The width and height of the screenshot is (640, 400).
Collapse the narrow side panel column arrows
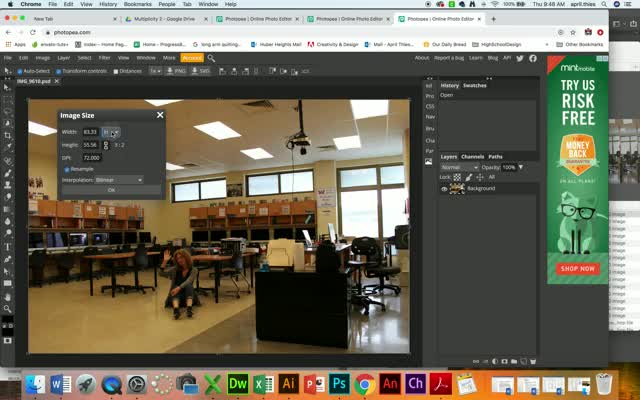[x=429, y=78]
